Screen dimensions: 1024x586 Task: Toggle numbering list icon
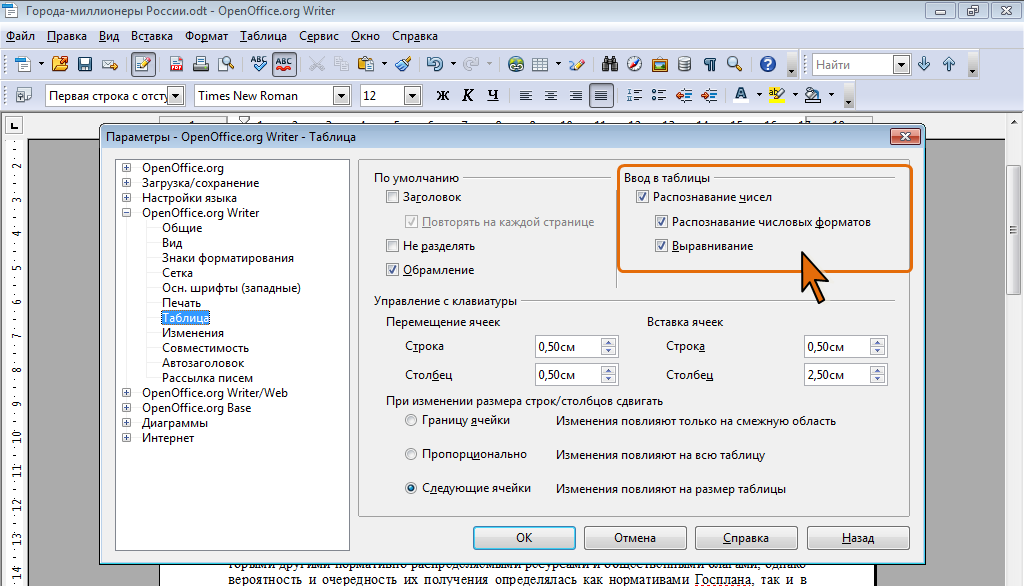click(x=633, y=95)
